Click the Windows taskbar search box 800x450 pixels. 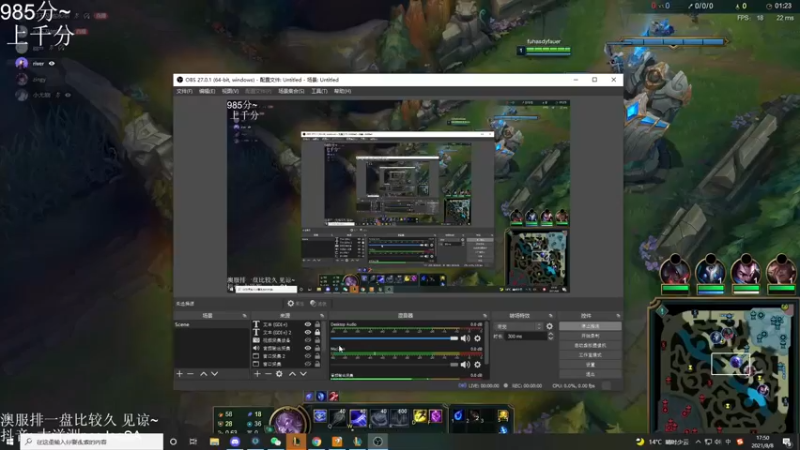pos(92,442)
